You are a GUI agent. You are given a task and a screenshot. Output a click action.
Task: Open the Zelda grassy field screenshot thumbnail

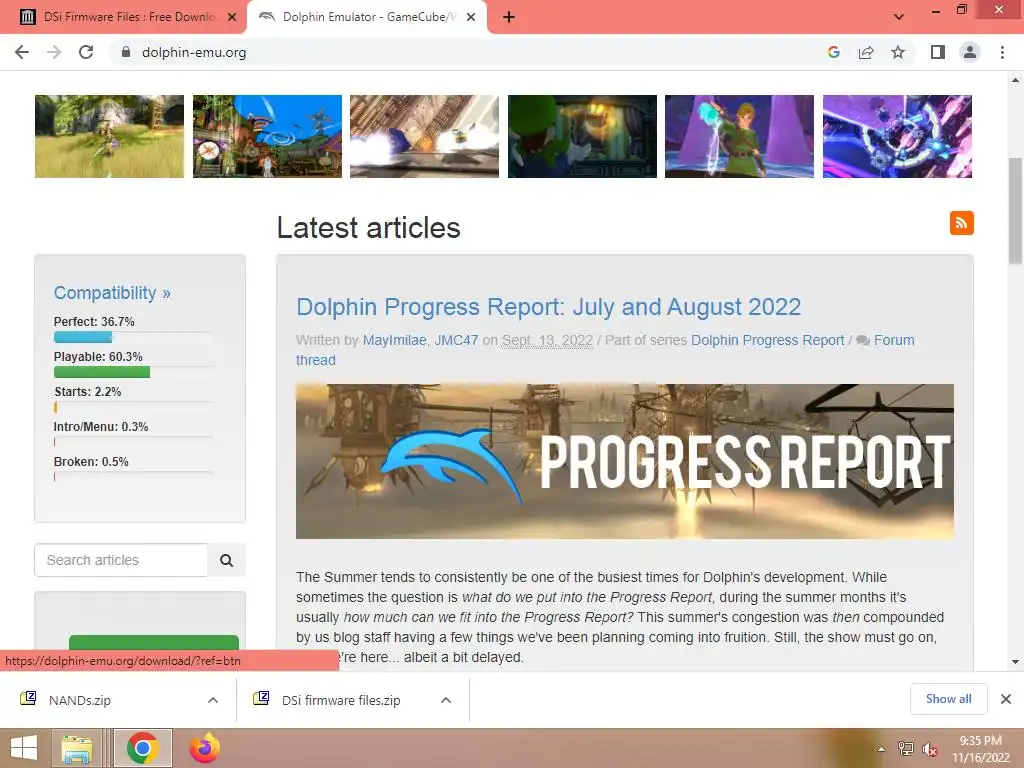pyautogui.click(x=109, y=136)
